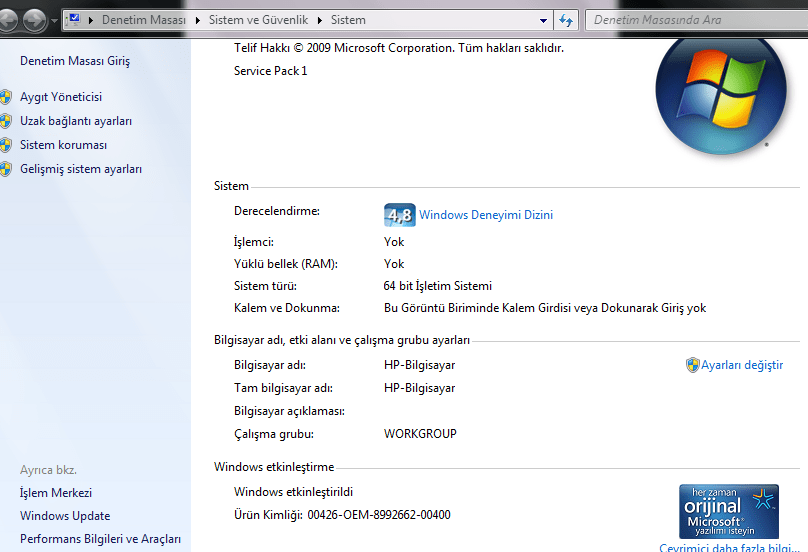Open İşlem Merkezi link
The width and height of the screenshot is (808, 552).
[56, 493]
